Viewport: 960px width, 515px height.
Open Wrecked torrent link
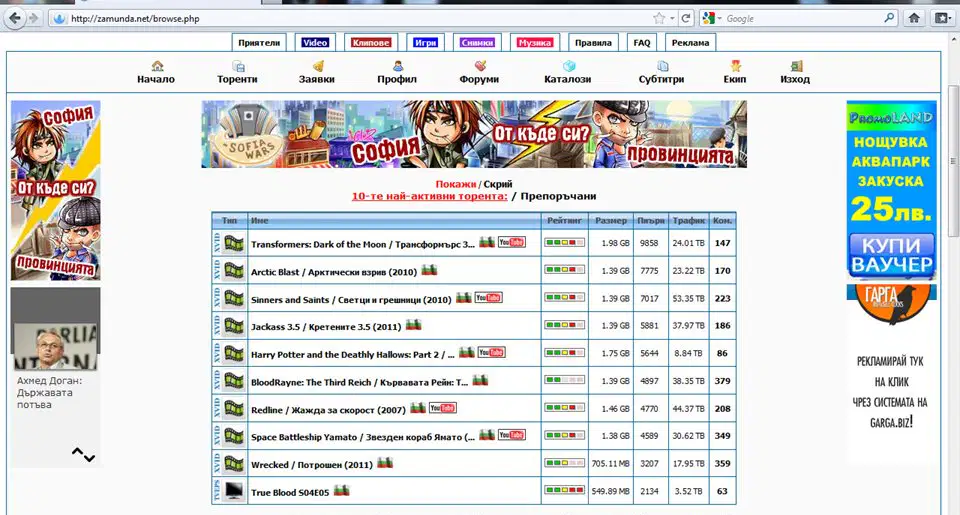pyautogui.click(x=312, y=465)
